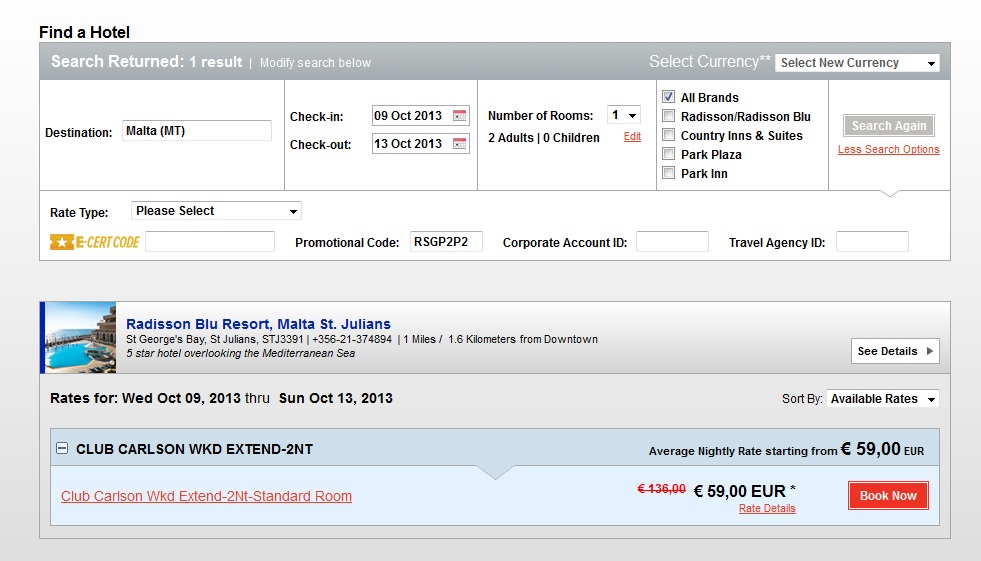Expand the Rate Type dropdown

216,211
